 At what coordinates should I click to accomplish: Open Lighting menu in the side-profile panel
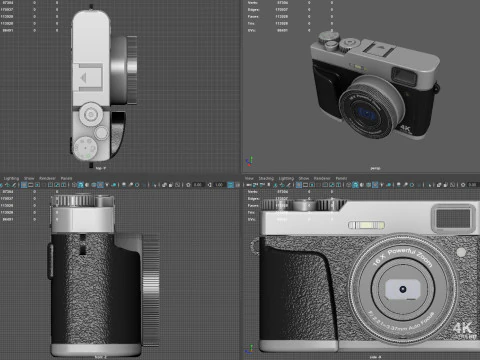(11, 178)
